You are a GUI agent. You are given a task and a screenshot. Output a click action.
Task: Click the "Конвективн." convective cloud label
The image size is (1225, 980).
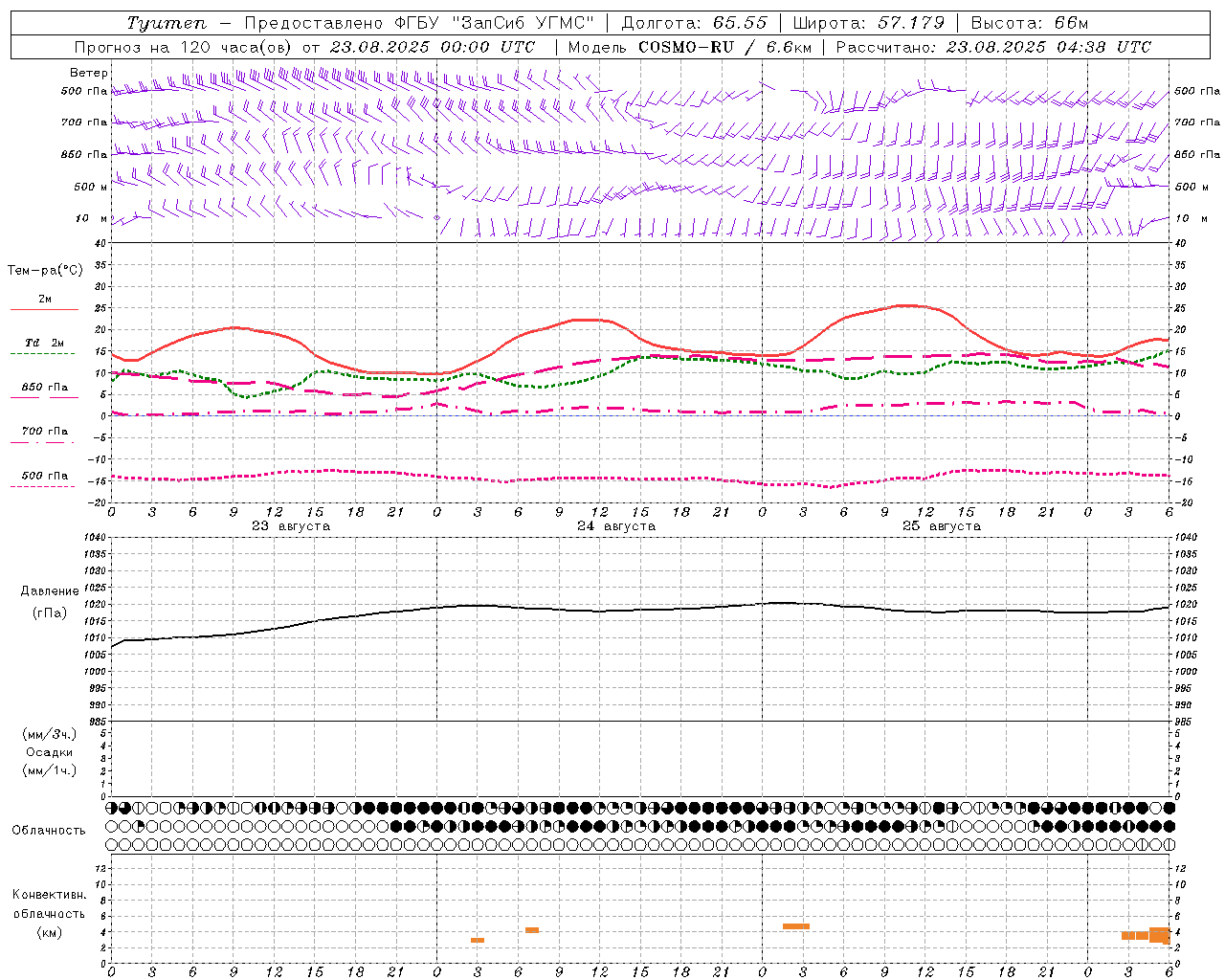click(x=49, y=895)
